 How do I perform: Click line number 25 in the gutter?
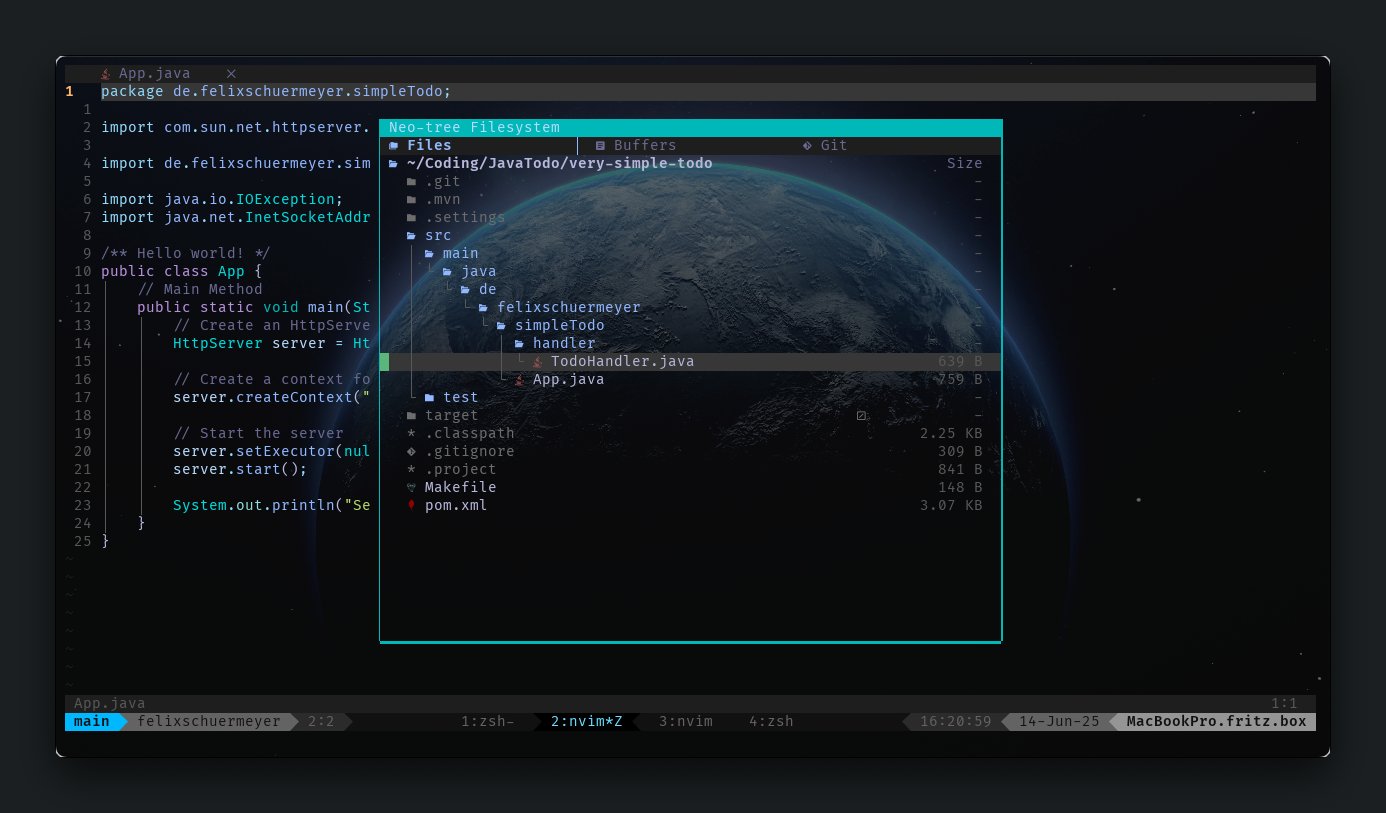[83, 541]
